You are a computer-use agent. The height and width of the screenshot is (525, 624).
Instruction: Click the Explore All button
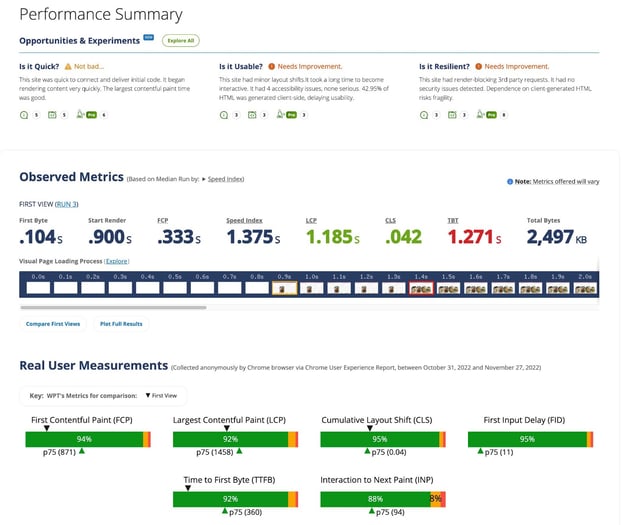(x=182, y=41)
